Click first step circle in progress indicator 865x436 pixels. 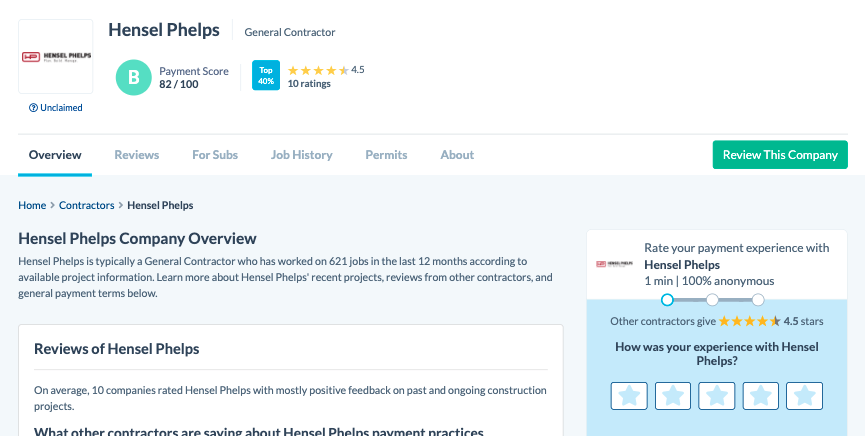[667, 300]
